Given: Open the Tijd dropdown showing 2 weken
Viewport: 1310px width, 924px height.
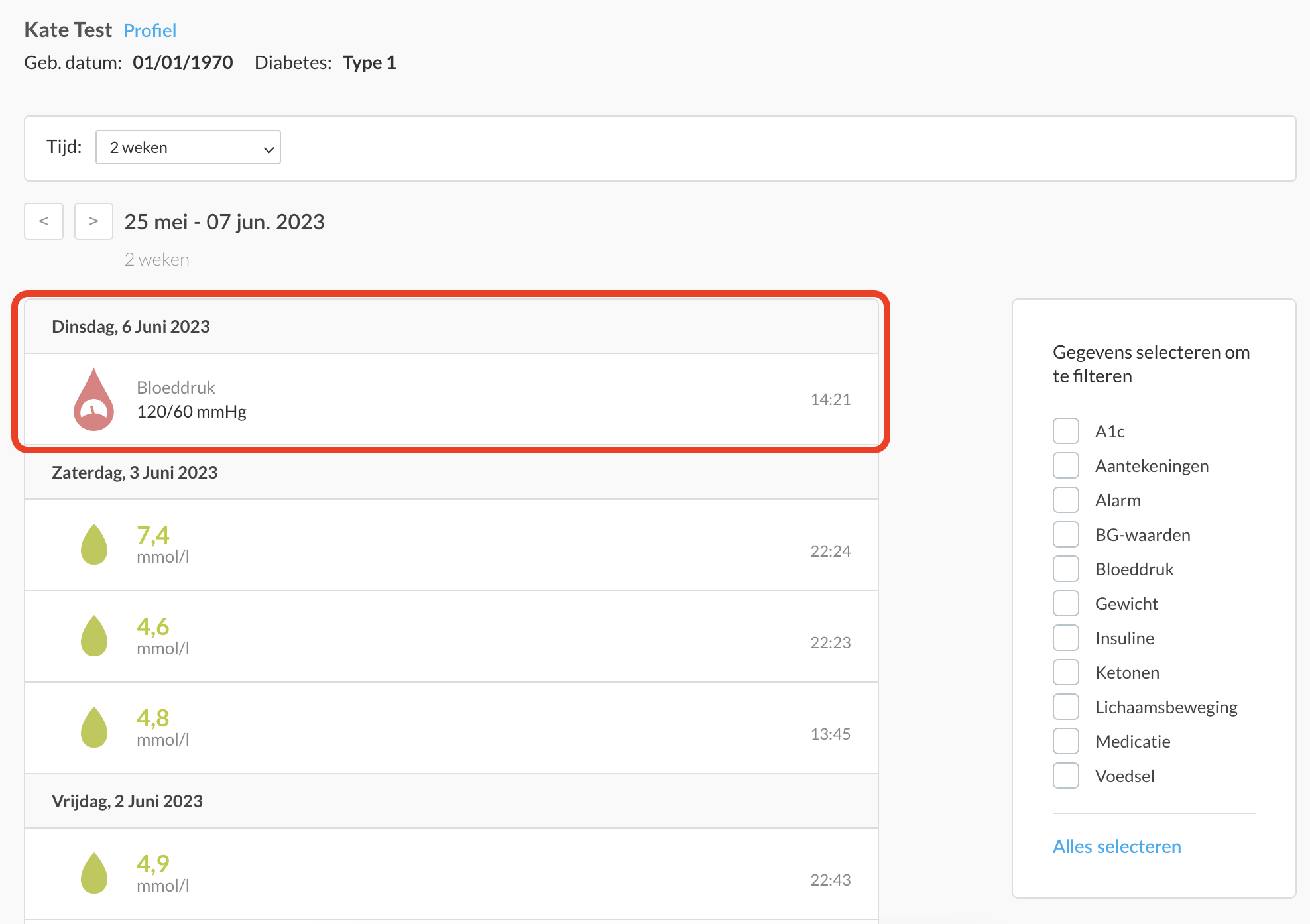Looking at the screenshot, I should [x=188, y=147].
